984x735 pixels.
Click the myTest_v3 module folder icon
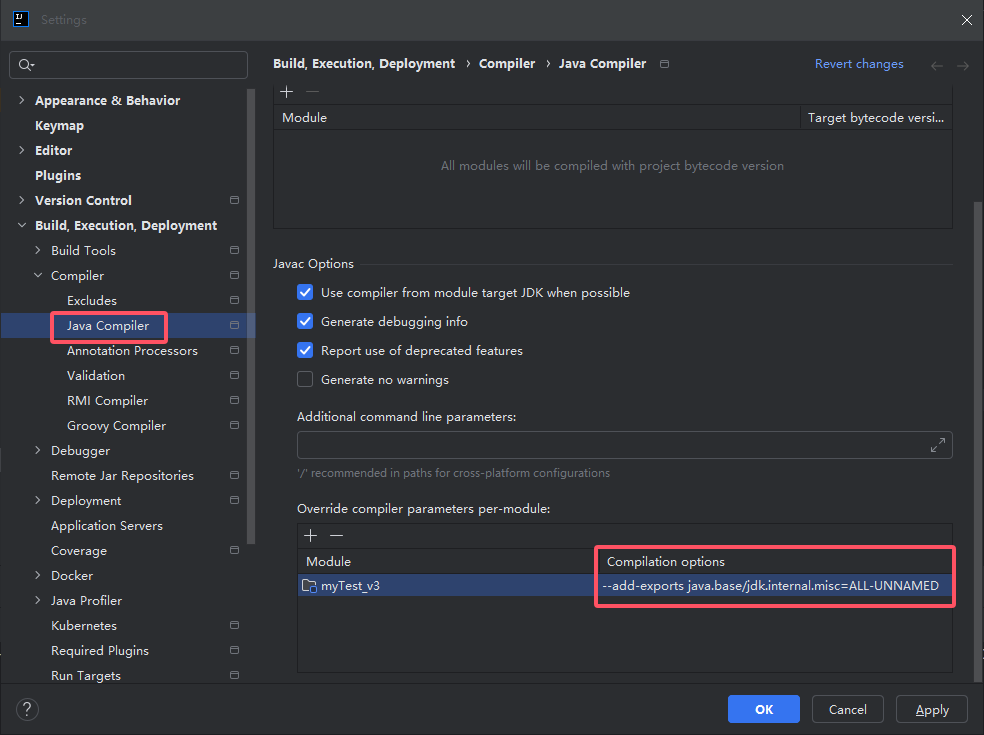coord(310,586)
